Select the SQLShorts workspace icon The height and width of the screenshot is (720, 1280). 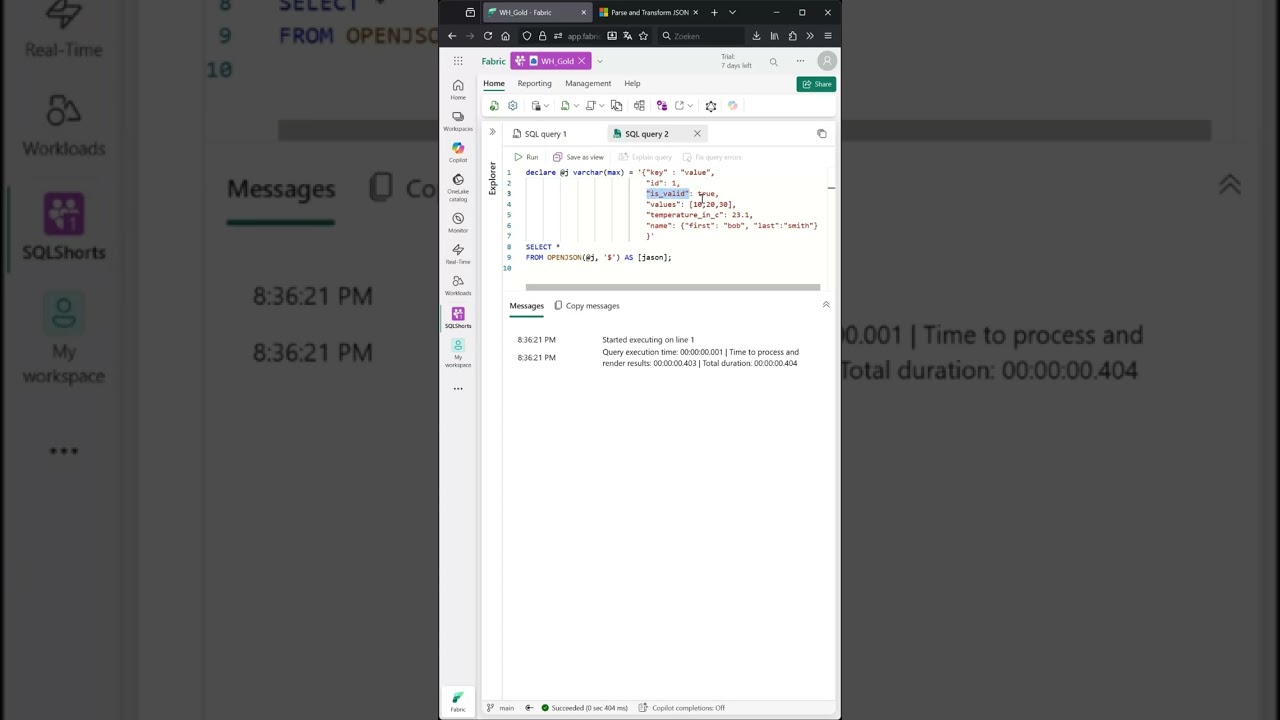pyautogui.click(x=458, y=317)
